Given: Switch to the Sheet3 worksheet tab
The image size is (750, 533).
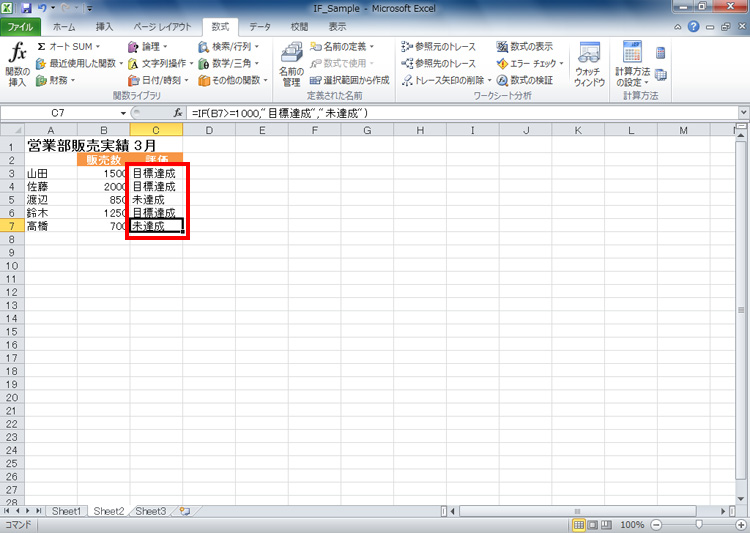Looking at the screenshot, I should (151, 511).
